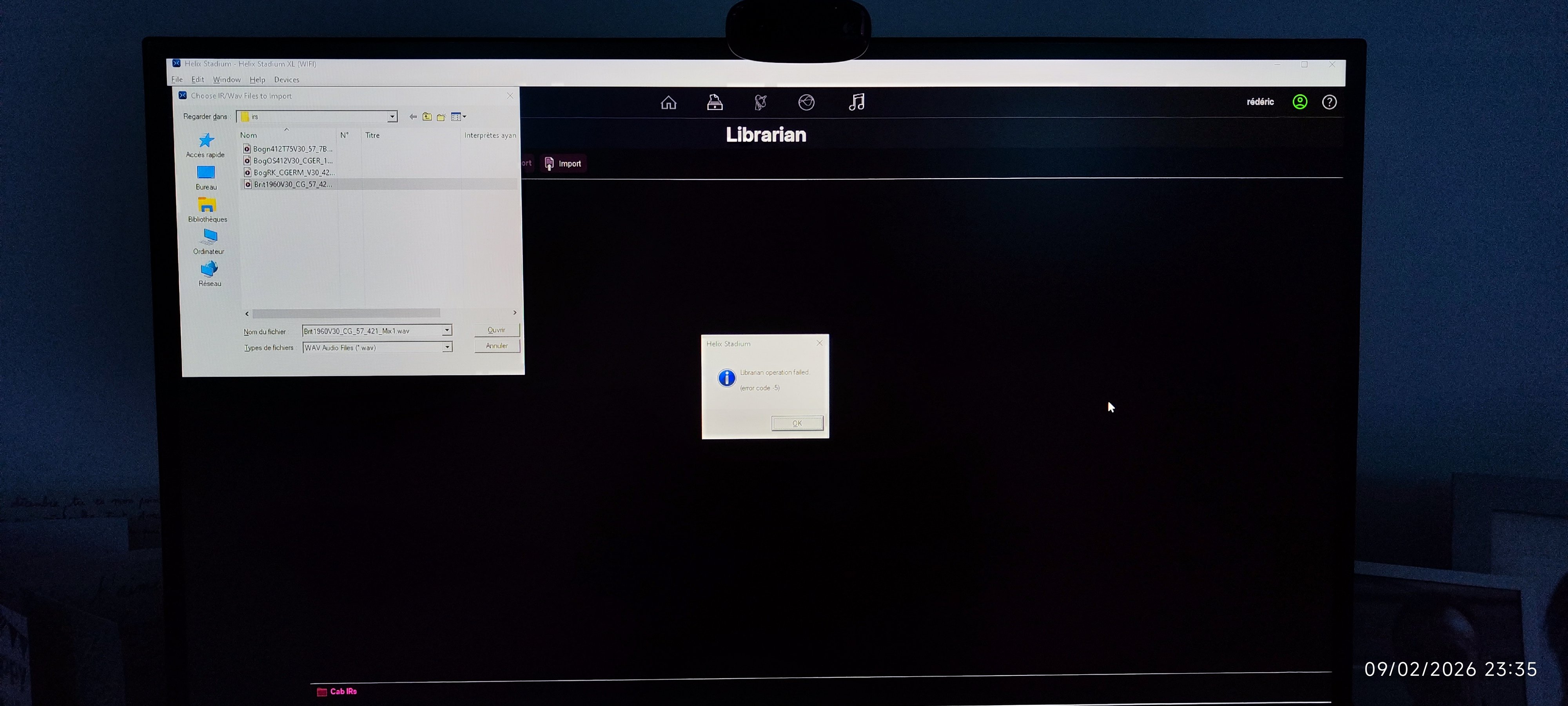
Task: Open the view menu dropdown arrow
Action: point(465,116)
